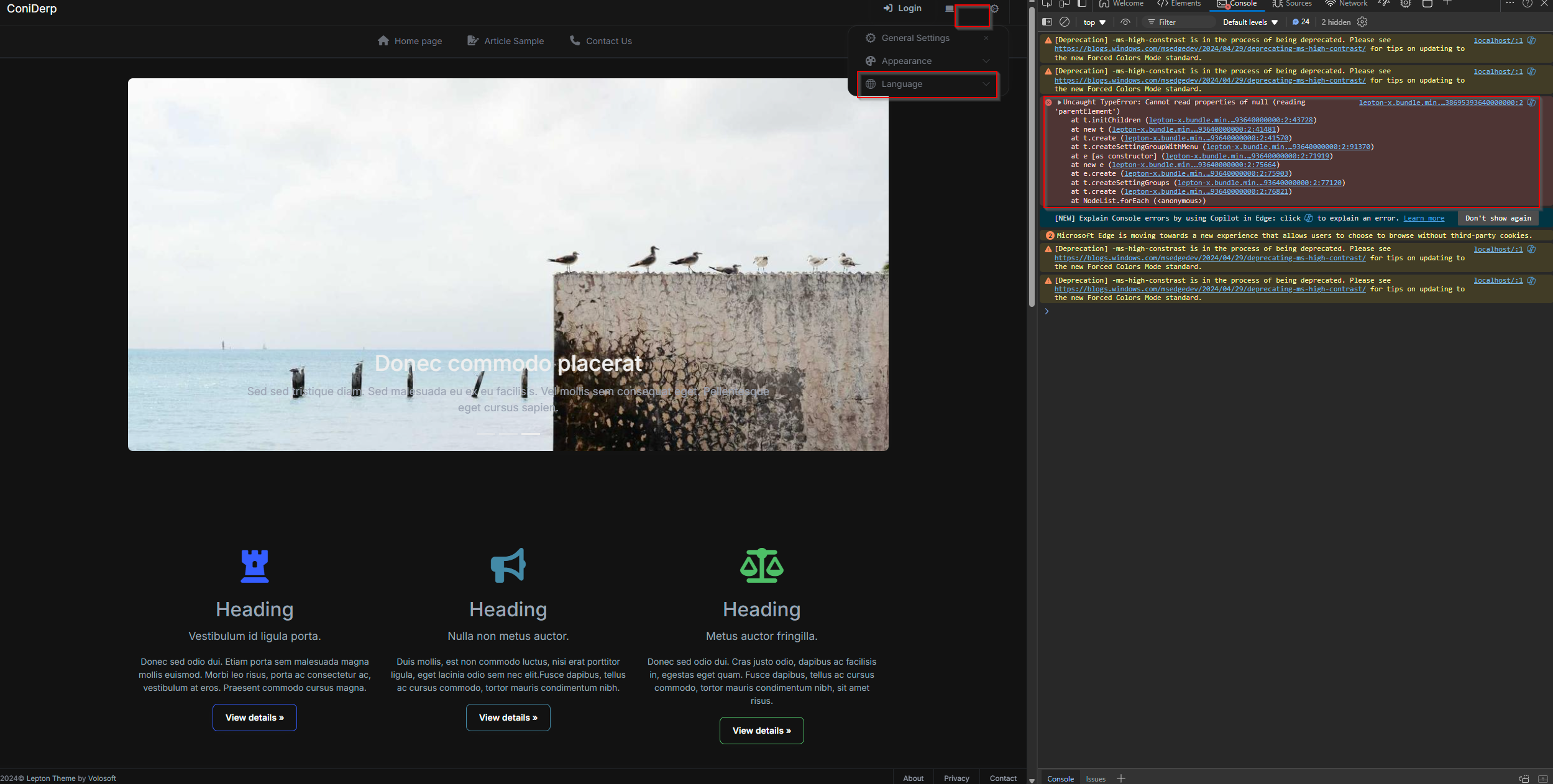Open the Issues tab in bottom drawer
The width and height of the screenshot is (1553, 784).
1095,778
